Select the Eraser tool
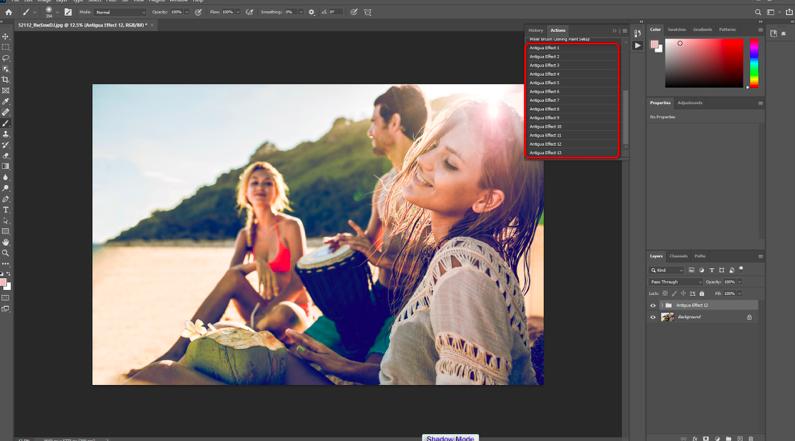This screenshot has width=795, height=441. click(x=6, y=156)
